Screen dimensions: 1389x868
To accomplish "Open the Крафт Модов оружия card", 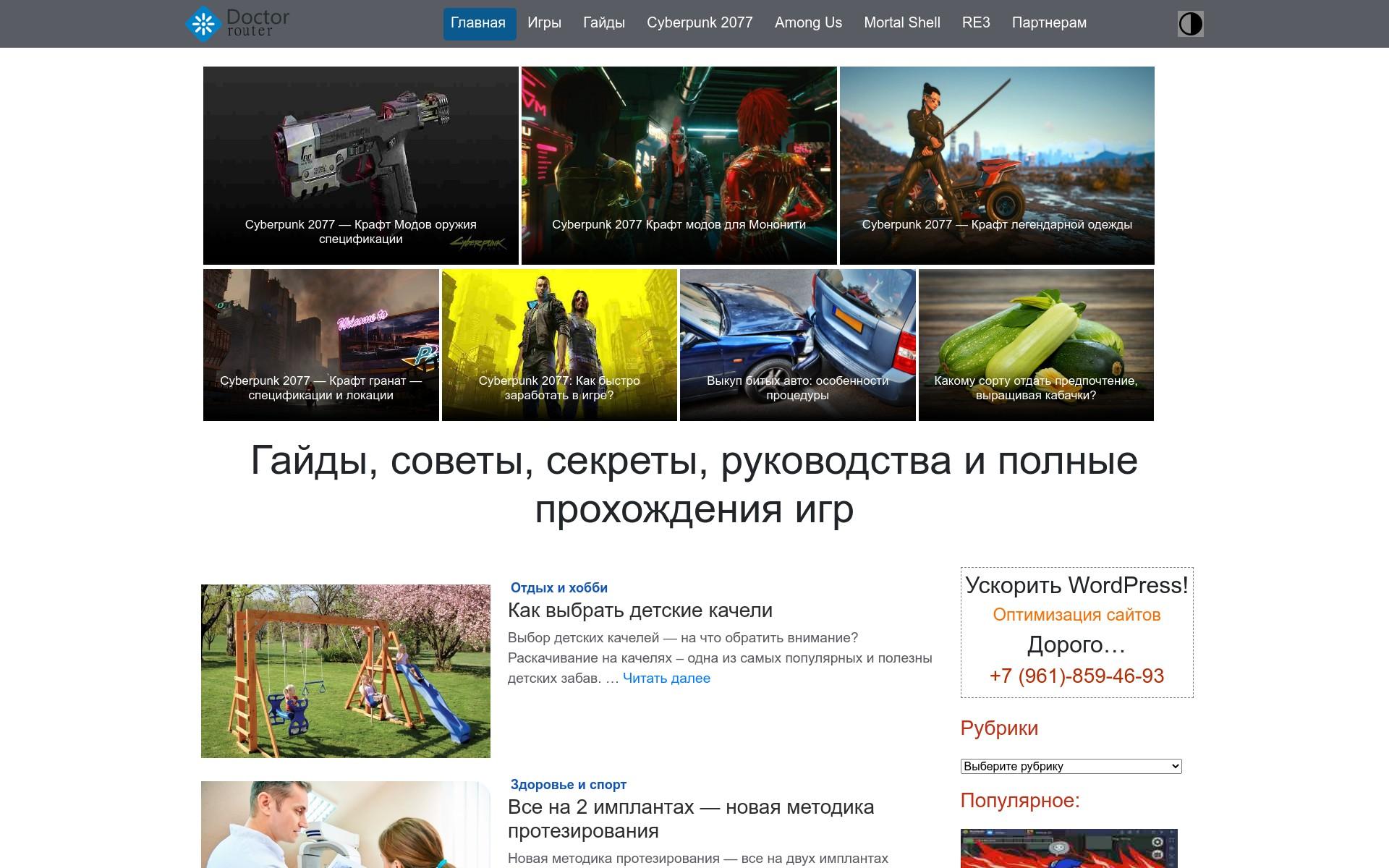I will coord(360,166).
